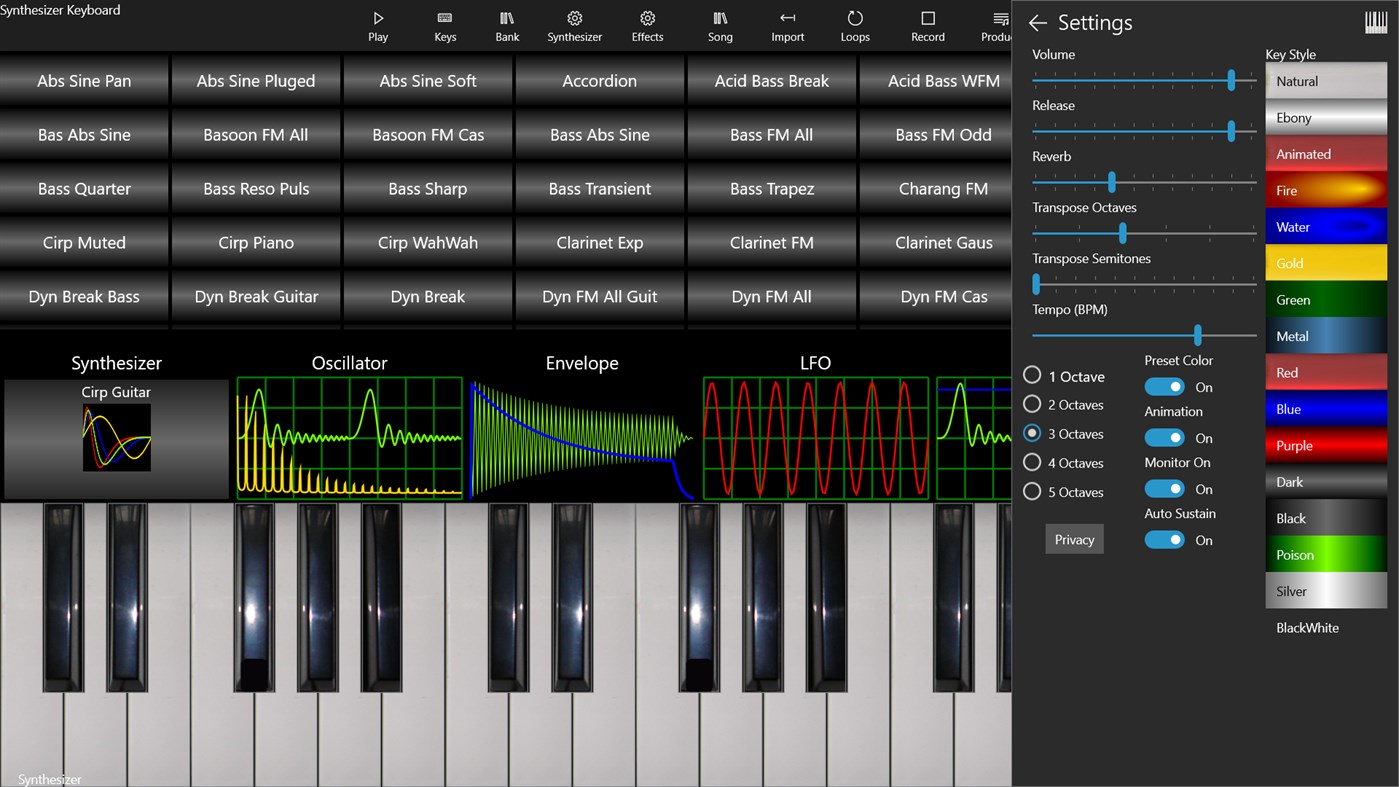This screenshot has height=787, width=1399.
Task: Click the piano keyboard icon in Settings header
Action: pyautogui.click(x=1375, y=20)
